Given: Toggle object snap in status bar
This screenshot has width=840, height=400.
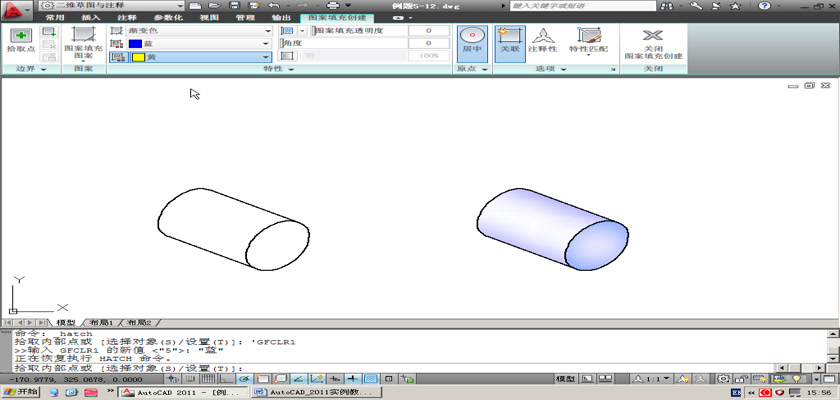Looking at the screenshot, I should (x=262, y=379).
